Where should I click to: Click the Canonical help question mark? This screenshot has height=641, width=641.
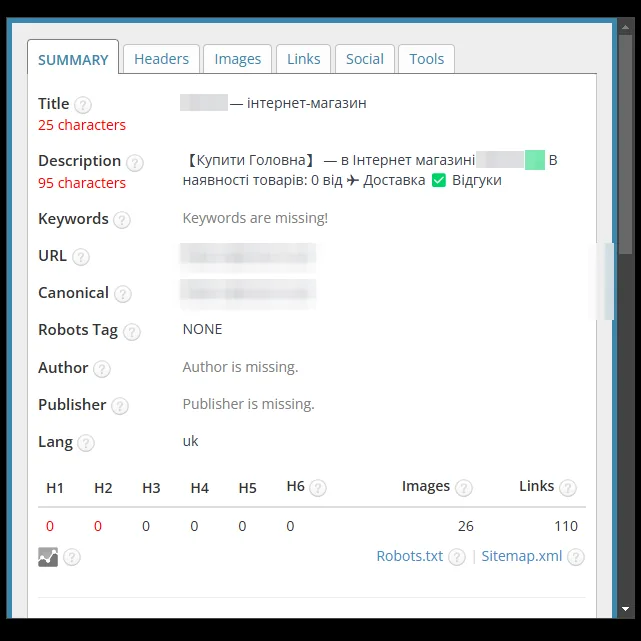point(123,294)
